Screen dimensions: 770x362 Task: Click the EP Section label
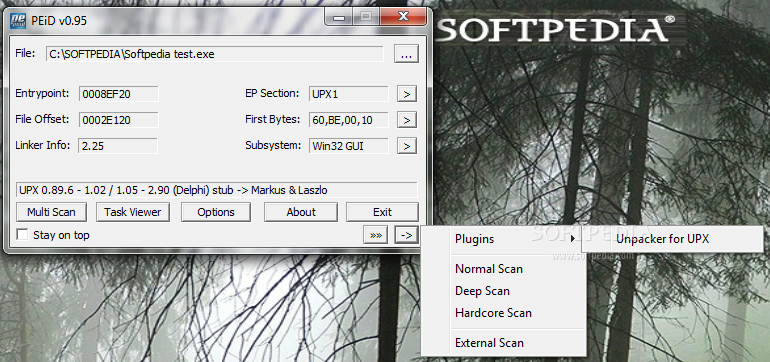(272, 93)
